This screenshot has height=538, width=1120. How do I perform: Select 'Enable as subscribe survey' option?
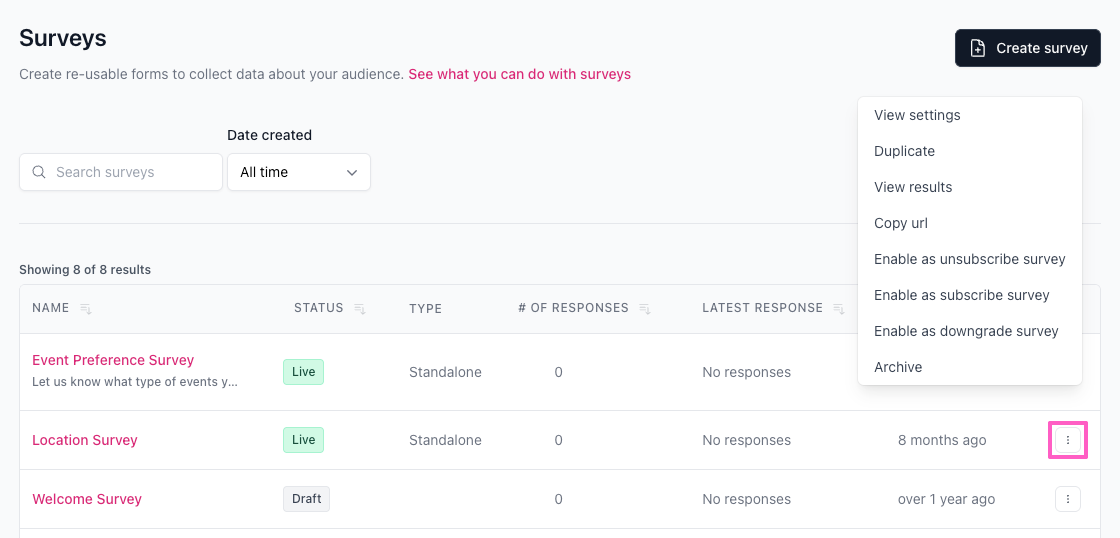coord(961,295)
